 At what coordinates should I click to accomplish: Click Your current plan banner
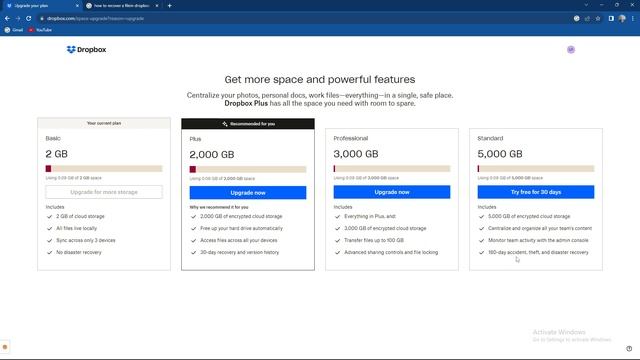click(x=104, y=123)
